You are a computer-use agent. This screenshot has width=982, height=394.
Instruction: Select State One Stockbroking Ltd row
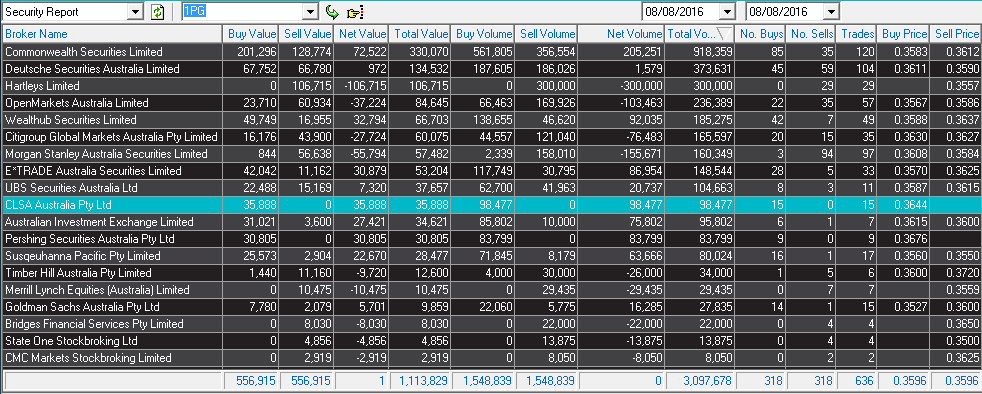click(491, 341)
